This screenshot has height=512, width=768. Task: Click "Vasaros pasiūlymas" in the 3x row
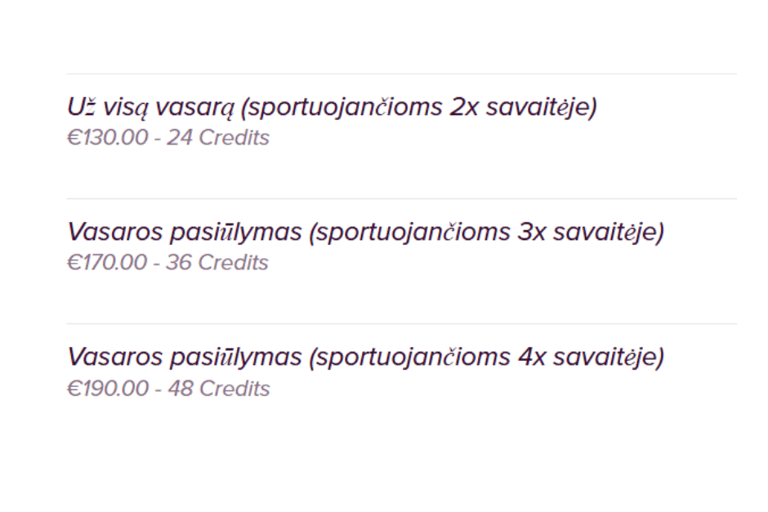coord(185,232)
